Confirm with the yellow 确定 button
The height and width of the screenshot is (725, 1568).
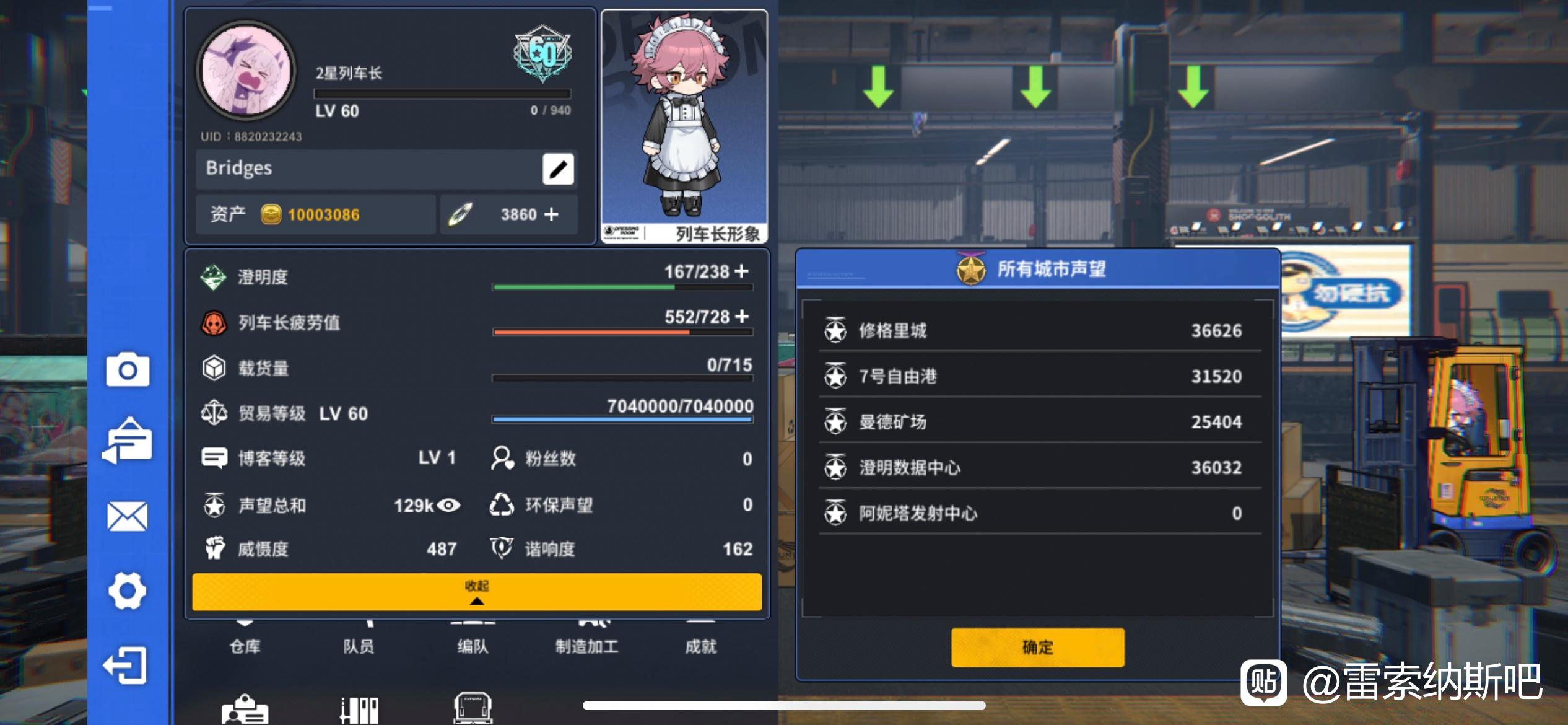1038,648
